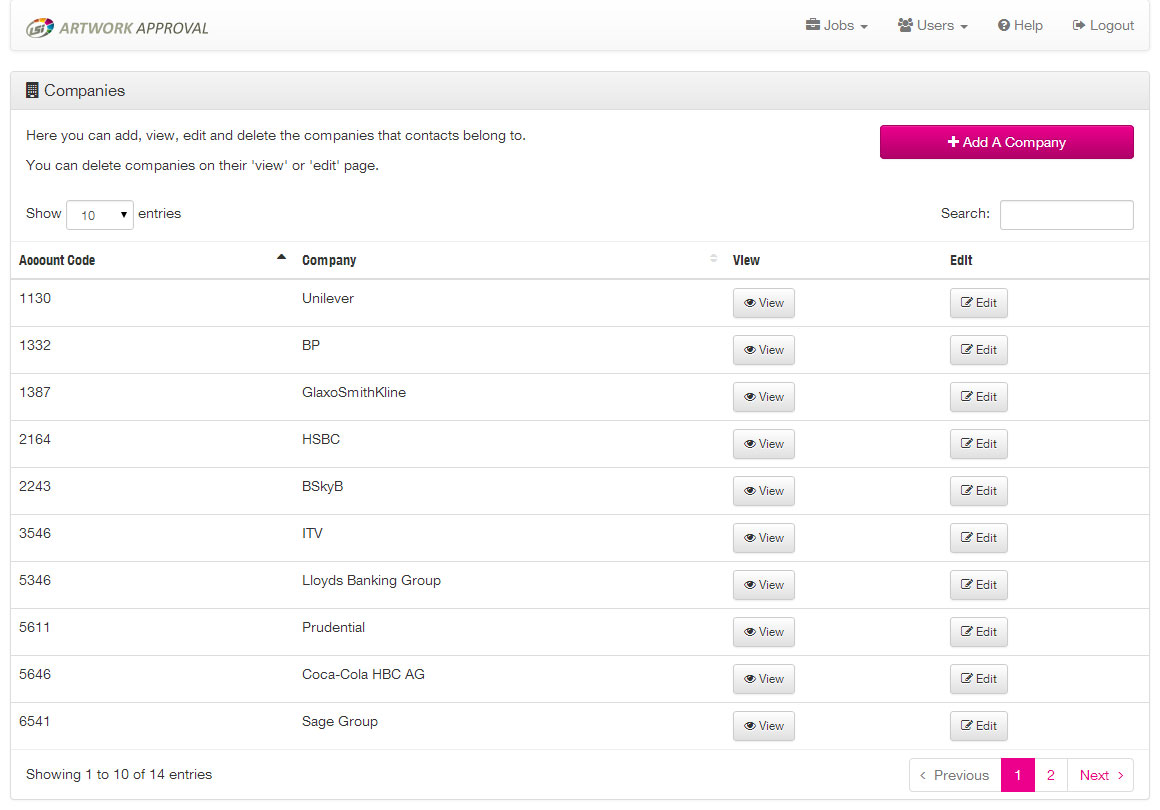Image resolution: width=1160 pixels, height=810 pixels.
Task: Click the Lloyds Banking Group name
Action: tap(371, 581)
